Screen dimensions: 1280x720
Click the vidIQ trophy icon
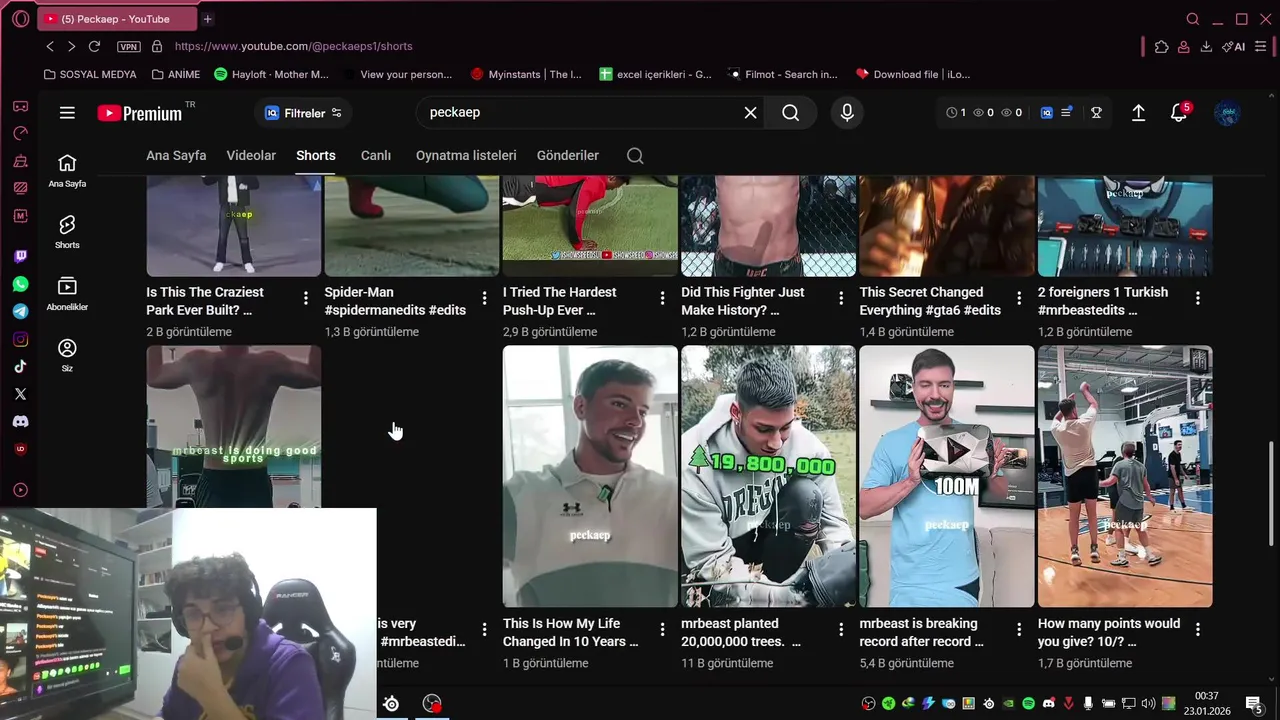click(1096, 113)
